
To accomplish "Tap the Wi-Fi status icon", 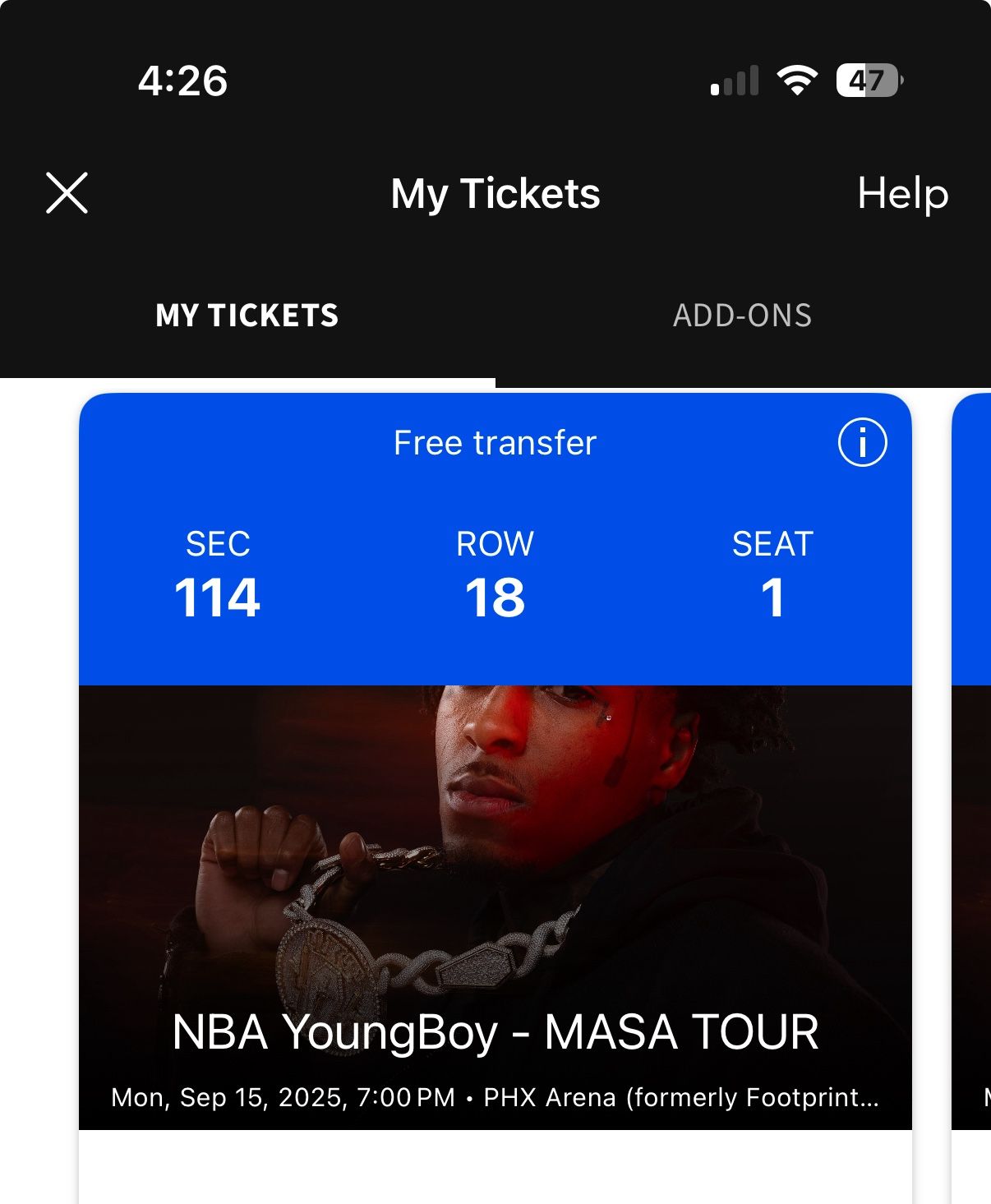I will [796, 81].
